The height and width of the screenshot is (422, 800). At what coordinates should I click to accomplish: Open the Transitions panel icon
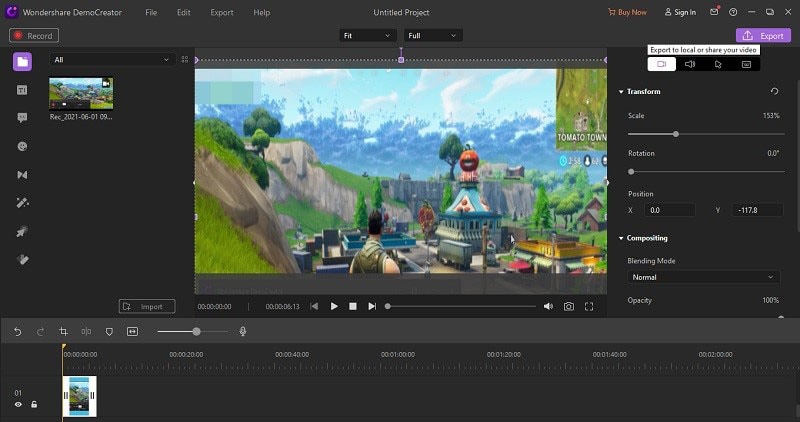point(22,175)
